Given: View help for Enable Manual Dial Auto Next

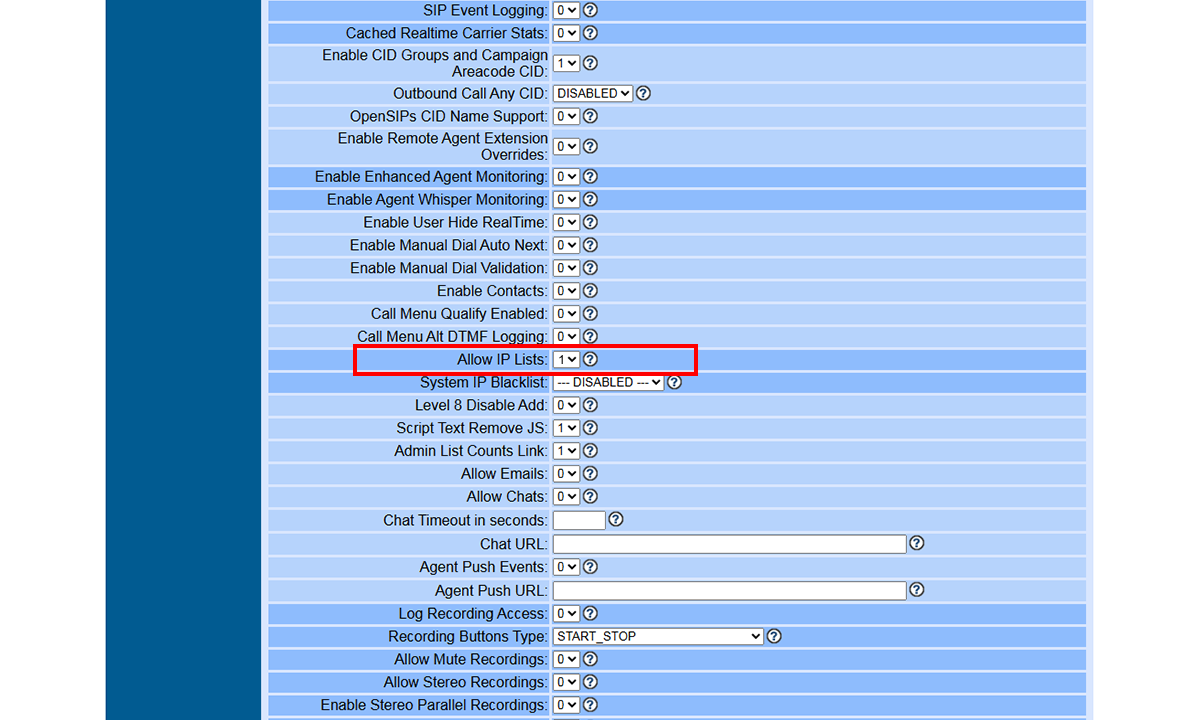Looking at the screenshot, I should coord(590,245).
